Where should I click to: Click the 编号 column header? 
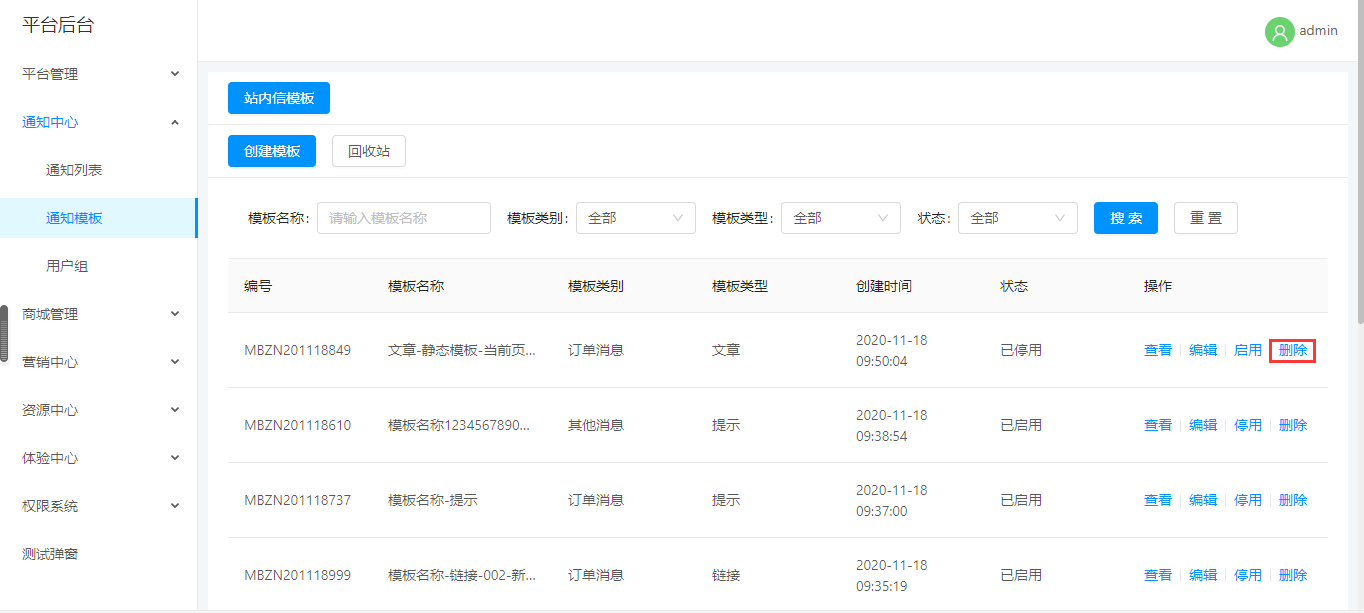[x=258, y=286]
